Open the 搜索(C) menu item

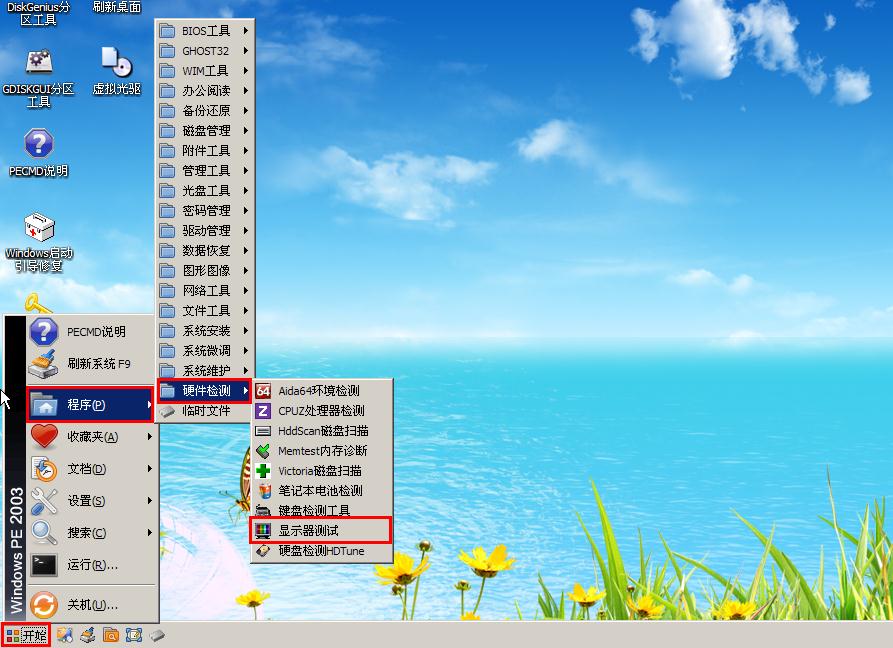(91, 532)
